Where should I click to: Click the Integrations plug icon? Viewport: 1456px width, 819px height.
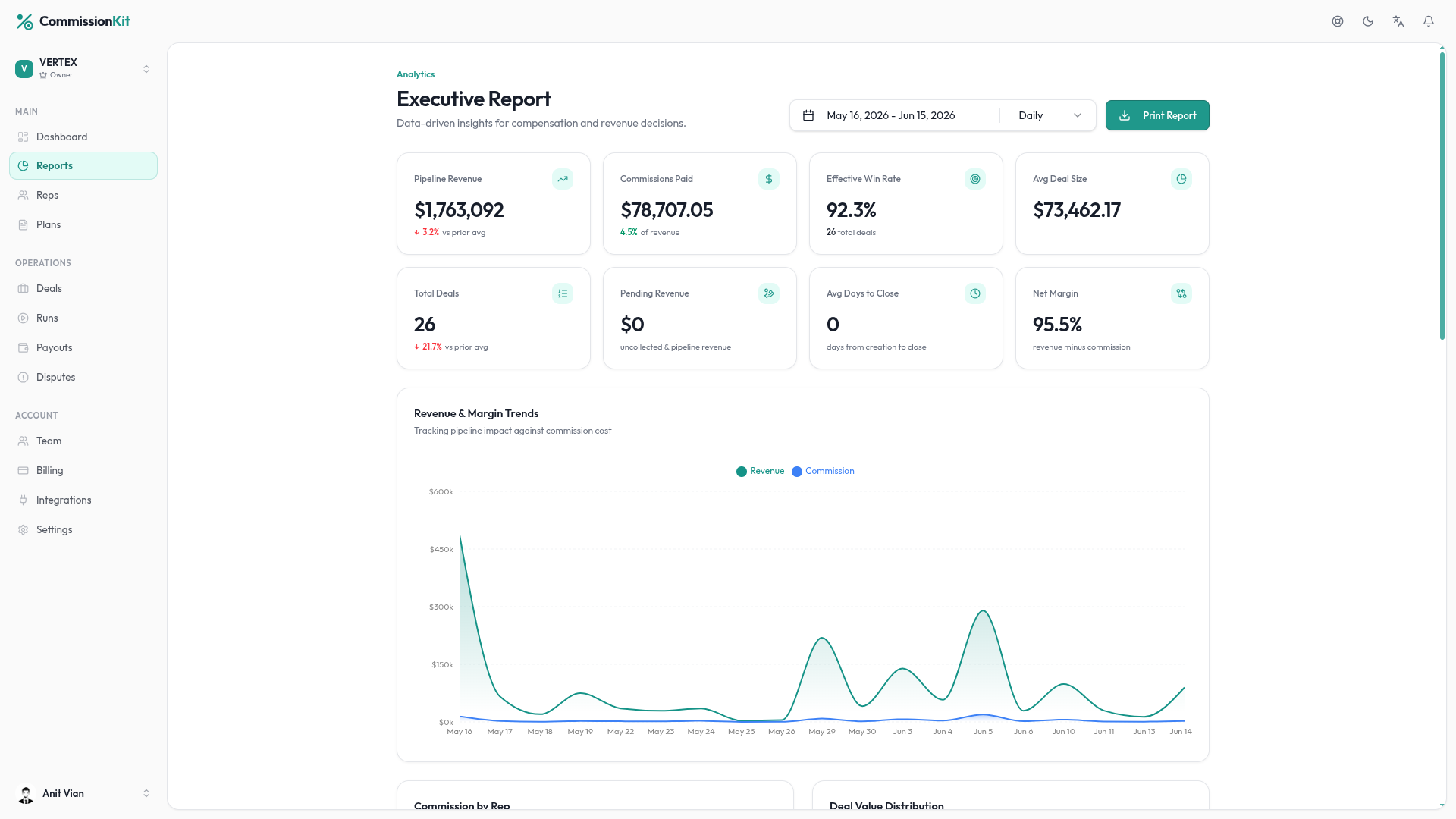point(24,500)
